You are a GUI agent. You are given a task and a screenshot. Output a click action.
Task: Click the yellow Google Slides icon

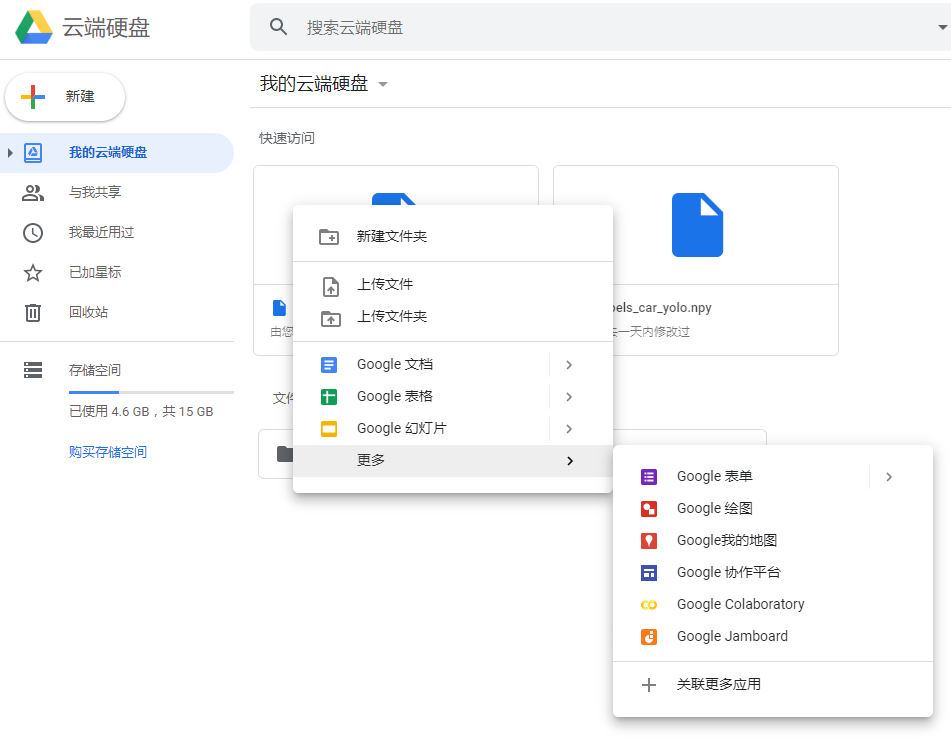point(329,429)
